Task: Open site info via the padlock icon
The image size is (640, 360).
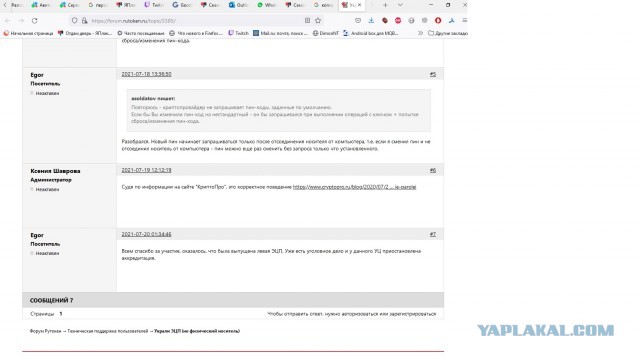Action: click(x=84, y=20)
